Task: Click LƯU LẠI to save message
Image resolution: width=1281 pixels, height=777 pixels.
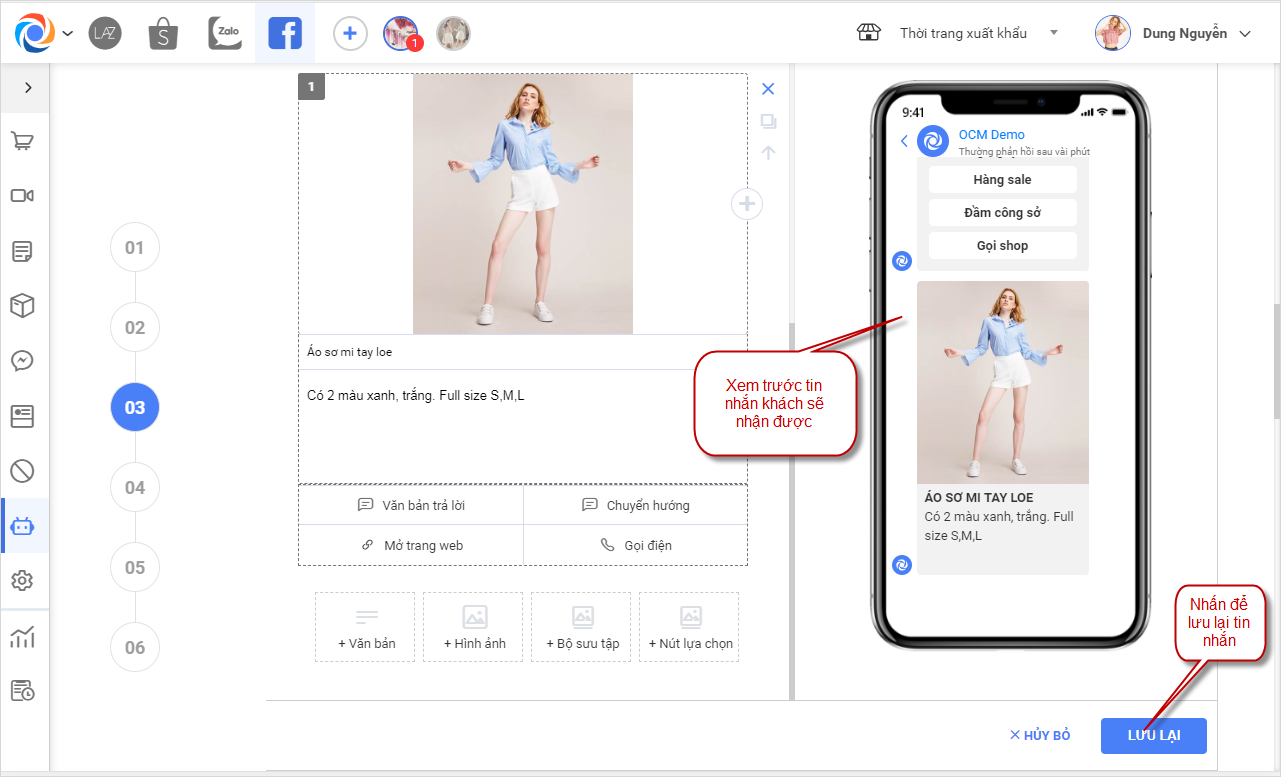Action: (1154, 736)
